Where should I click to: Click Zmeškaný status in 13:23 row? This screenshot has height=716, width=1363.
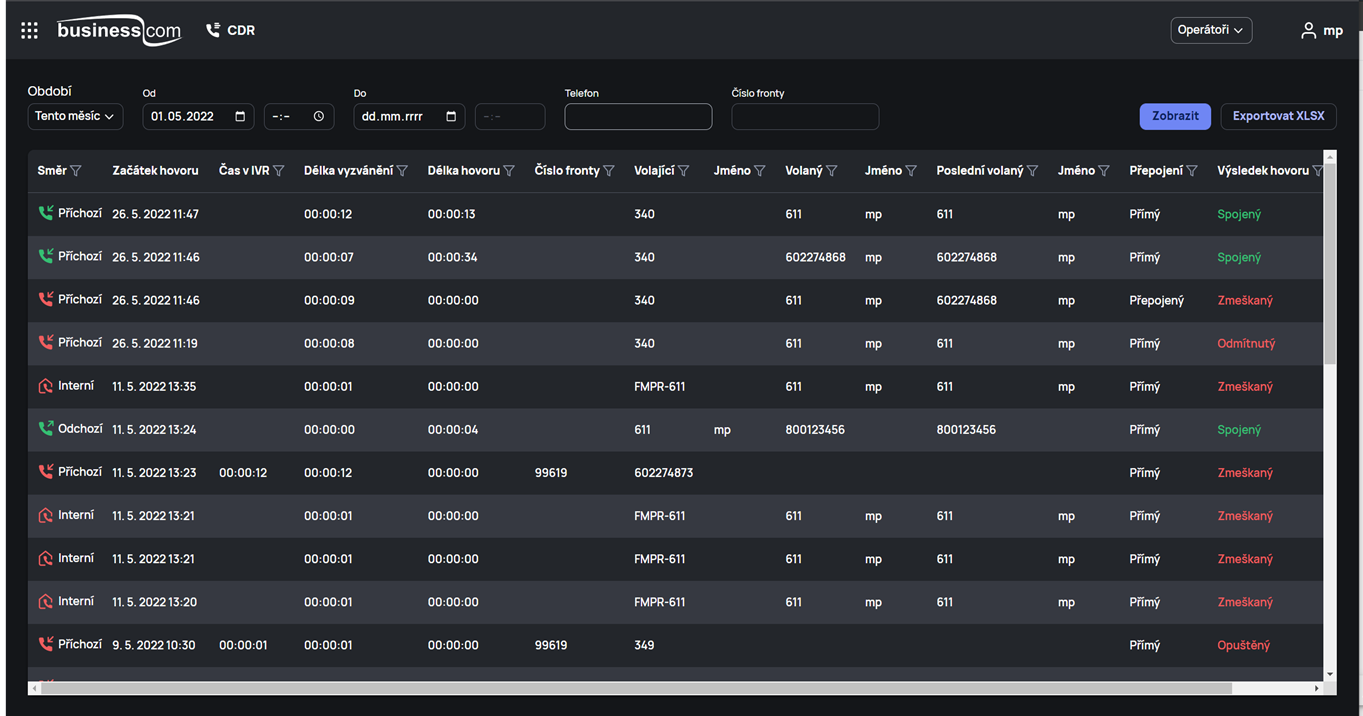1245,472
